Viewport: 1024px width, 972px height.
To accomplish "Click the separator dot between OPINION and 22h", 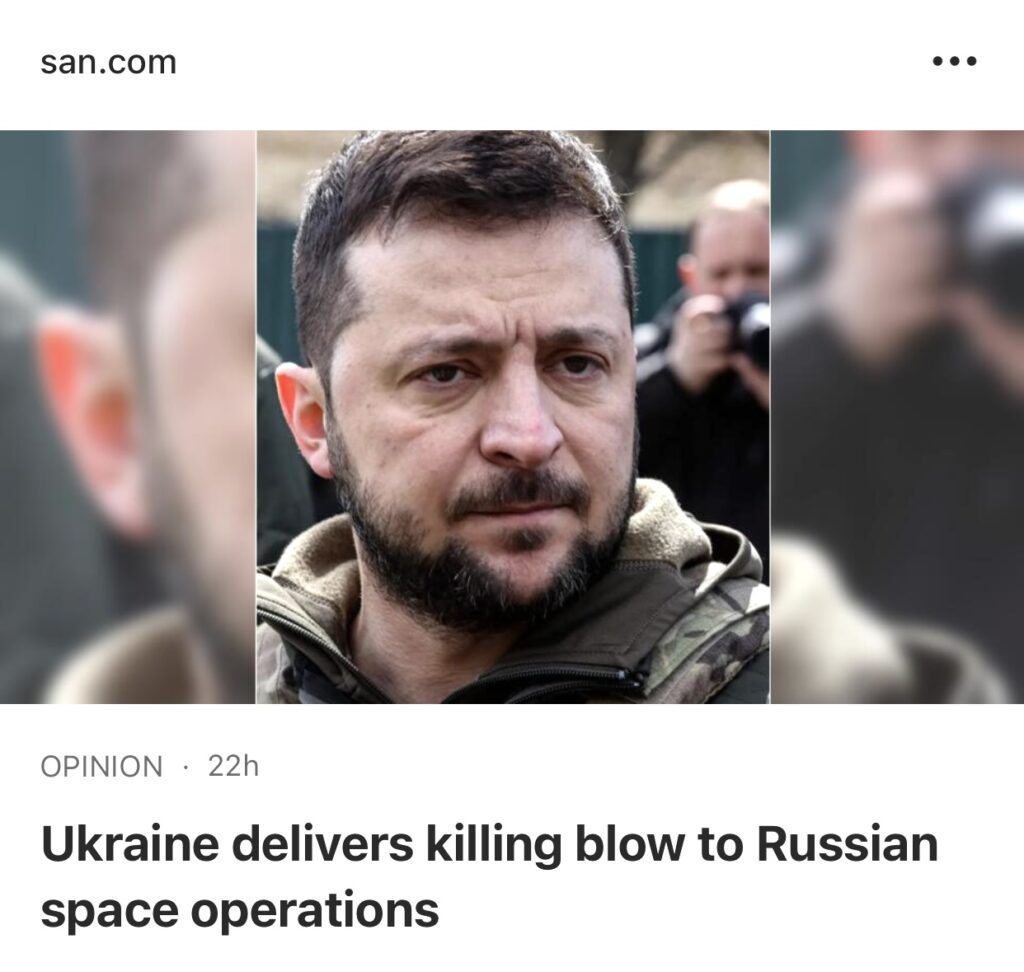I will click(x=186, y=767).
